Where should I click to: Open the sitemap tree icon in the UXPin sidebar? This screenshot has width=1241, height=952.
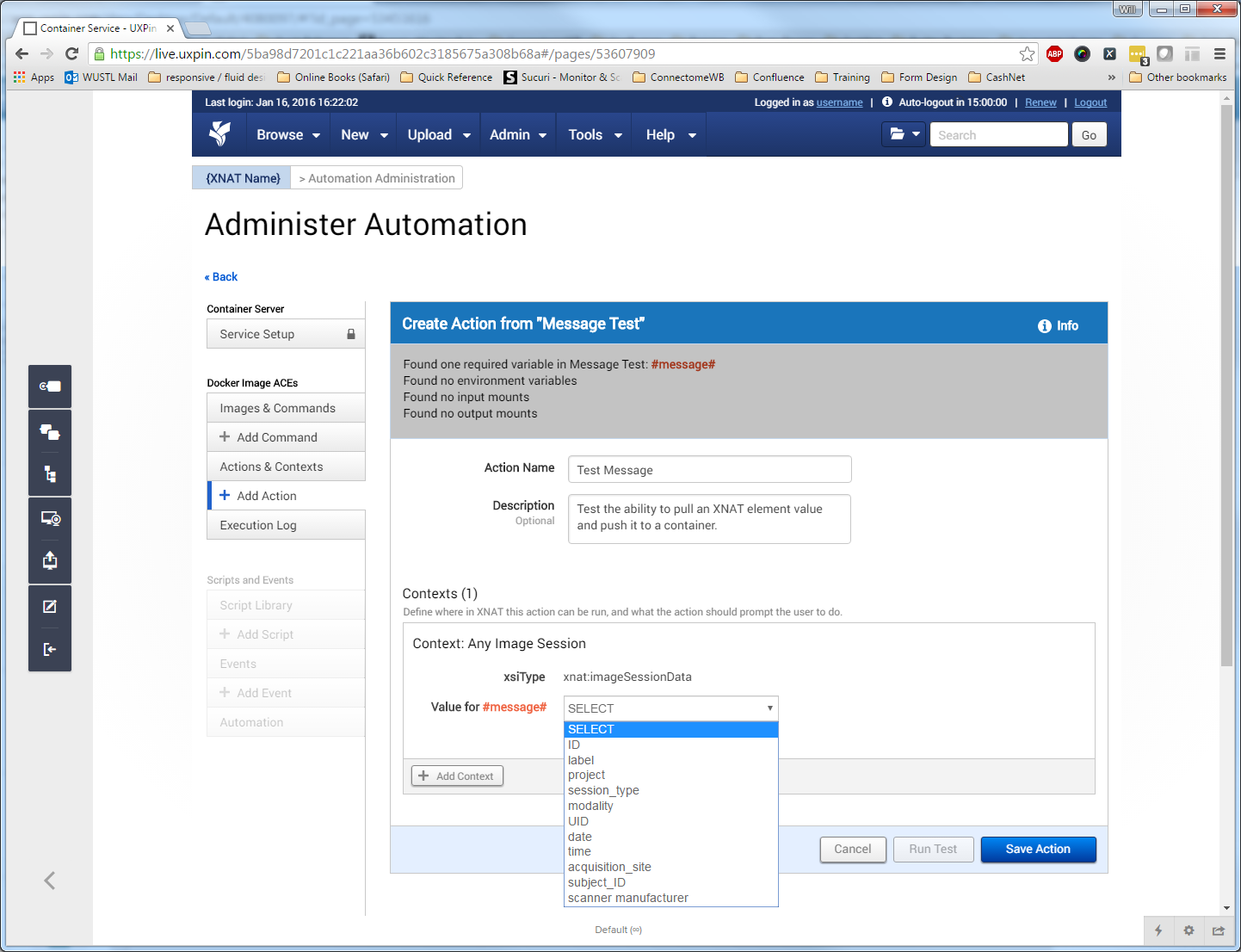click(50, 474)
